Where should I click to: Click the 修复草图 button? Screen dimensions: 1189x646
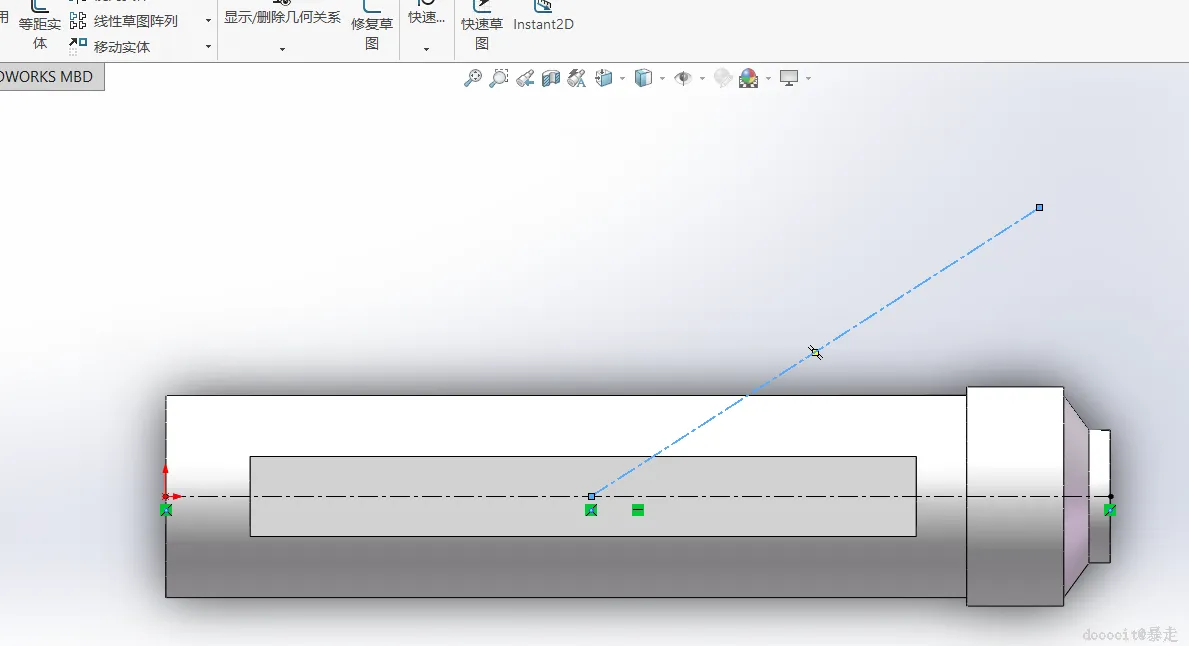click(x=372, y=27)
